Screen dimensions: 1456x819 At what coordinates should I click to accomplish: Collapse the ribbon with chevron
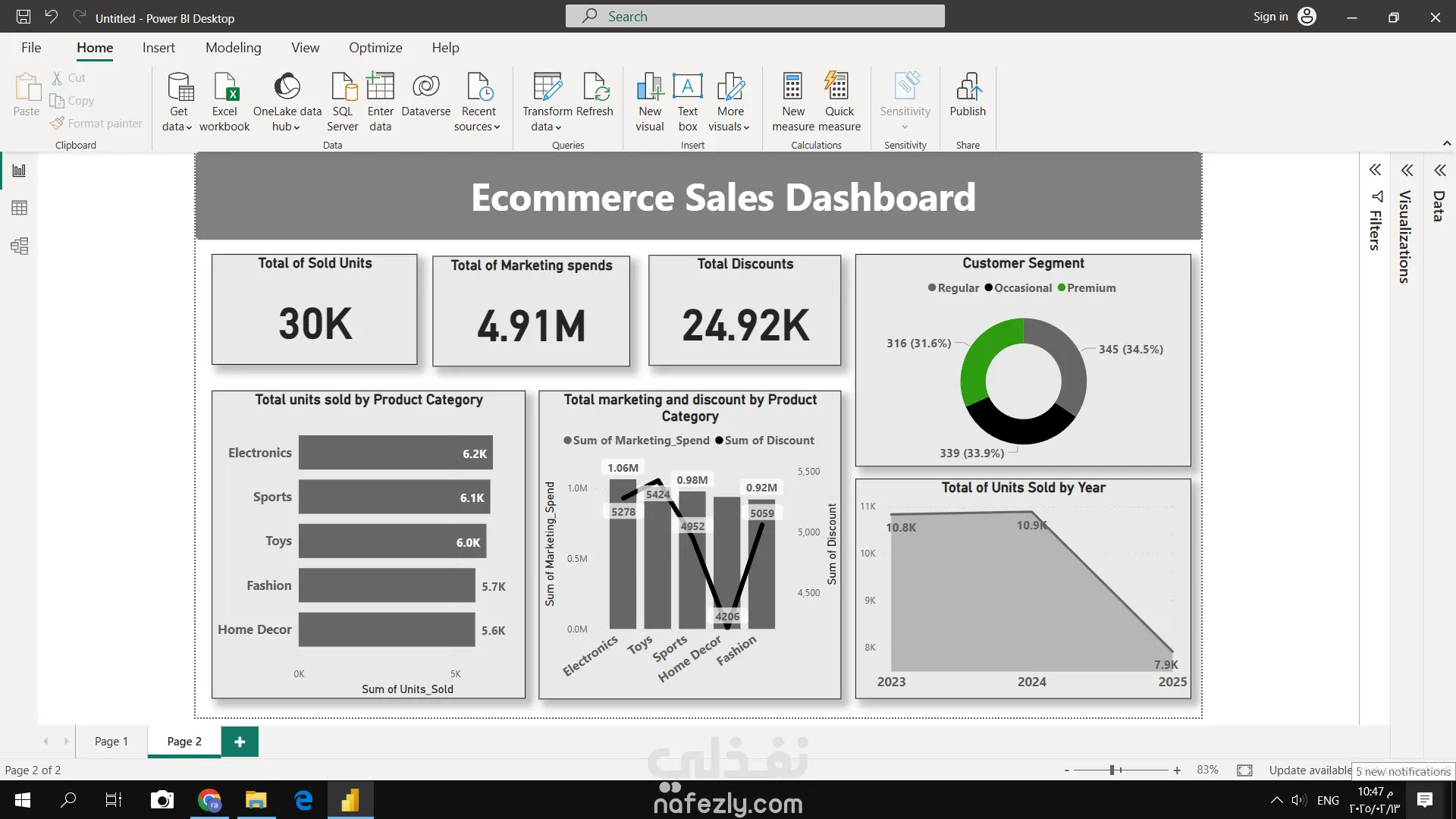1446,143
